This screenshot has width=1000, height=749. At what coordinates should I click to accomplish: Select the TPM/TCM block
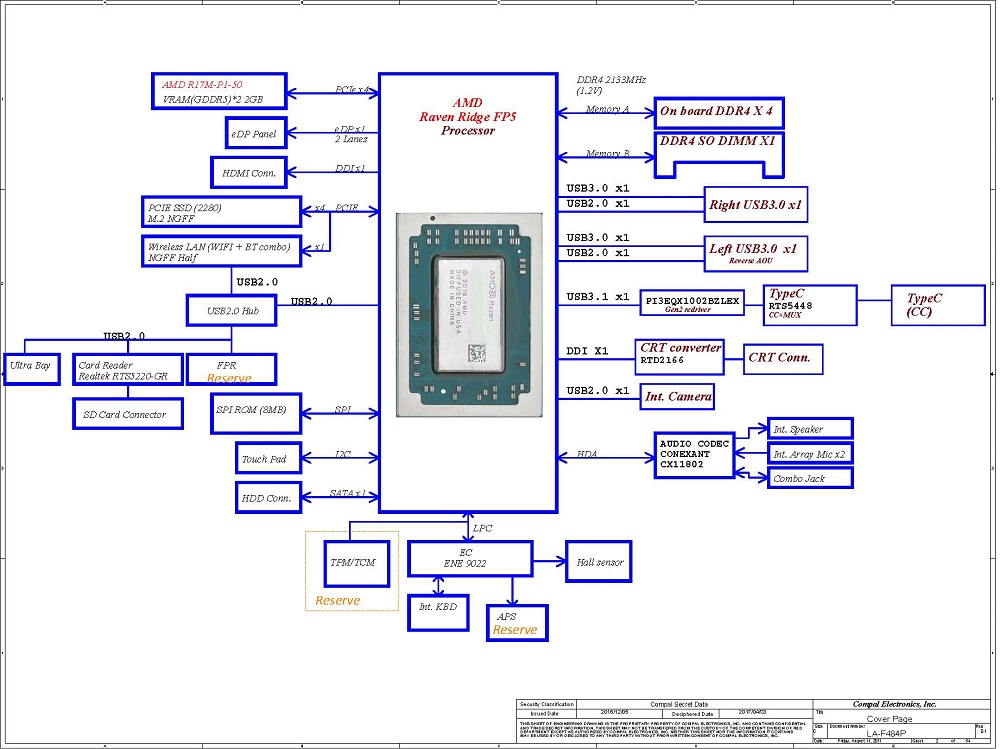pyautogui.click(x=357, y=563)
